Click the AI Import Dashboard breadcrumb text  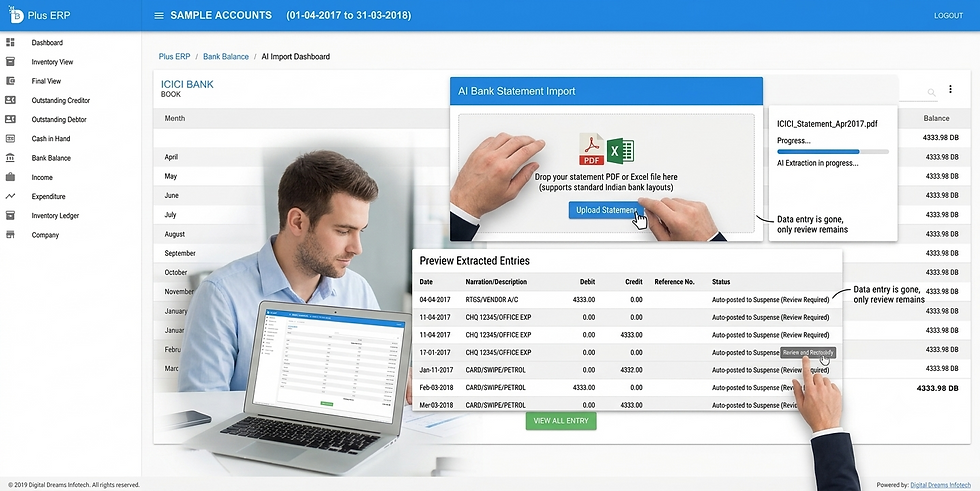pos(296,56)
